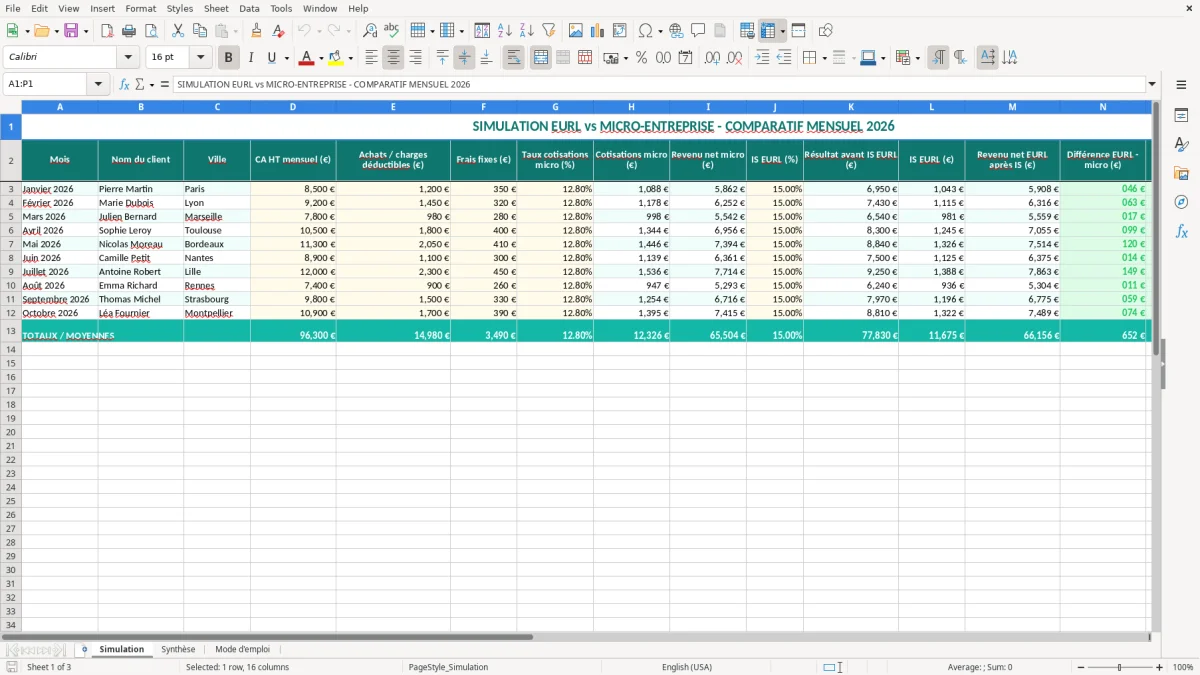This screenshot has height=675, width=1200.
Task: Open sidebar Navigator compass icon
Action: [x=1181, y=202]
